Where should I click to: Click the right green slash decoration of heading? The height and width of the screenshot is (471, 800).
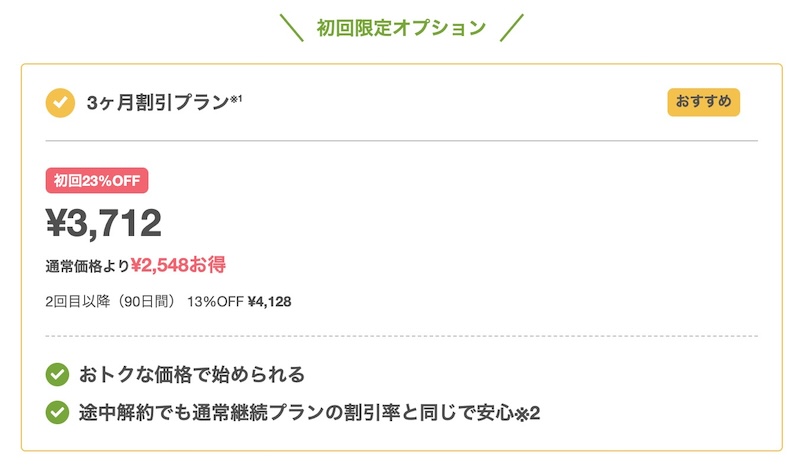(x=512, y=28)
